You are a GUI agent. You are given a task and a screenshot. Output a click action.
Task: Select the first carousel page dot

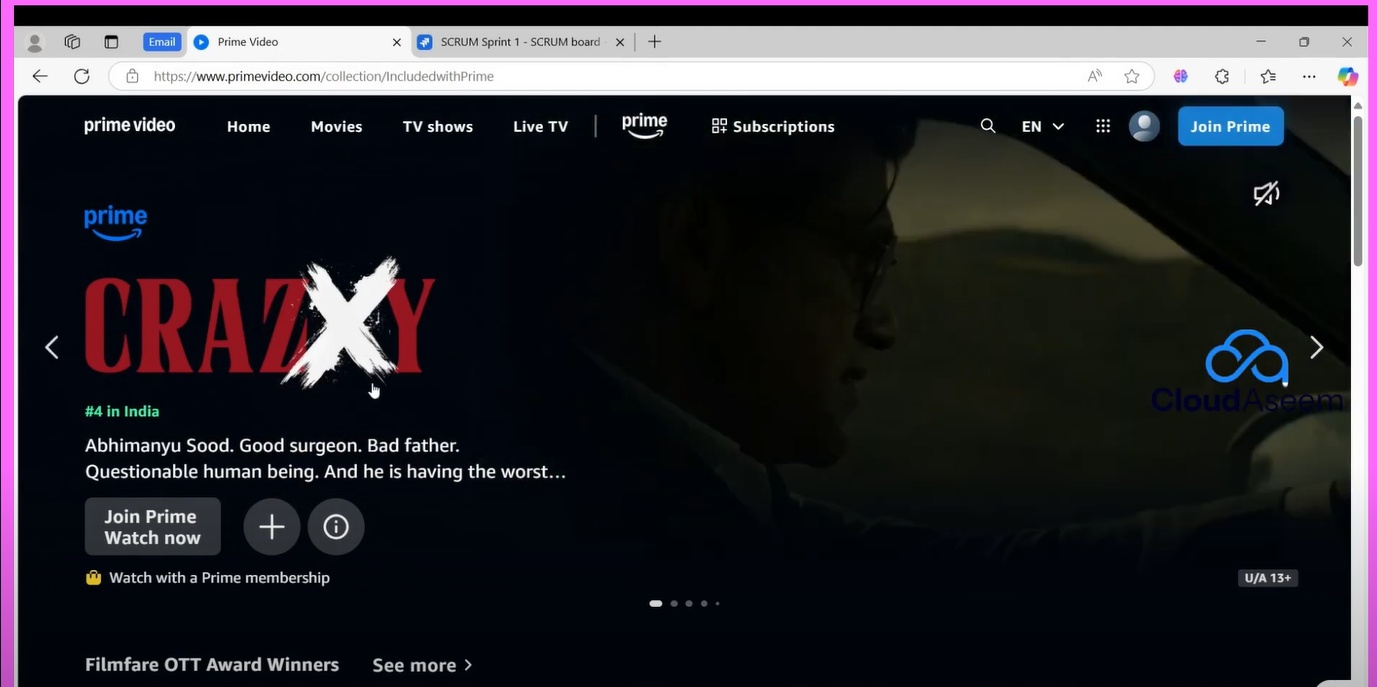point(656,604)
